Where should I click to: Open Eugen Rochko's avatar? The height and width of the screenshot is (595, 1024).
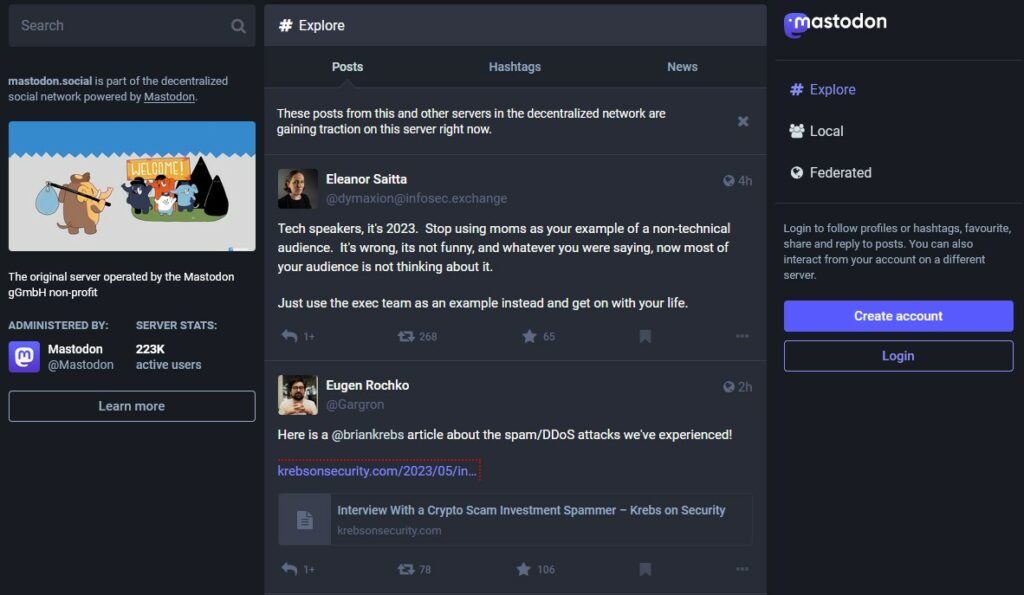(298, 395)
